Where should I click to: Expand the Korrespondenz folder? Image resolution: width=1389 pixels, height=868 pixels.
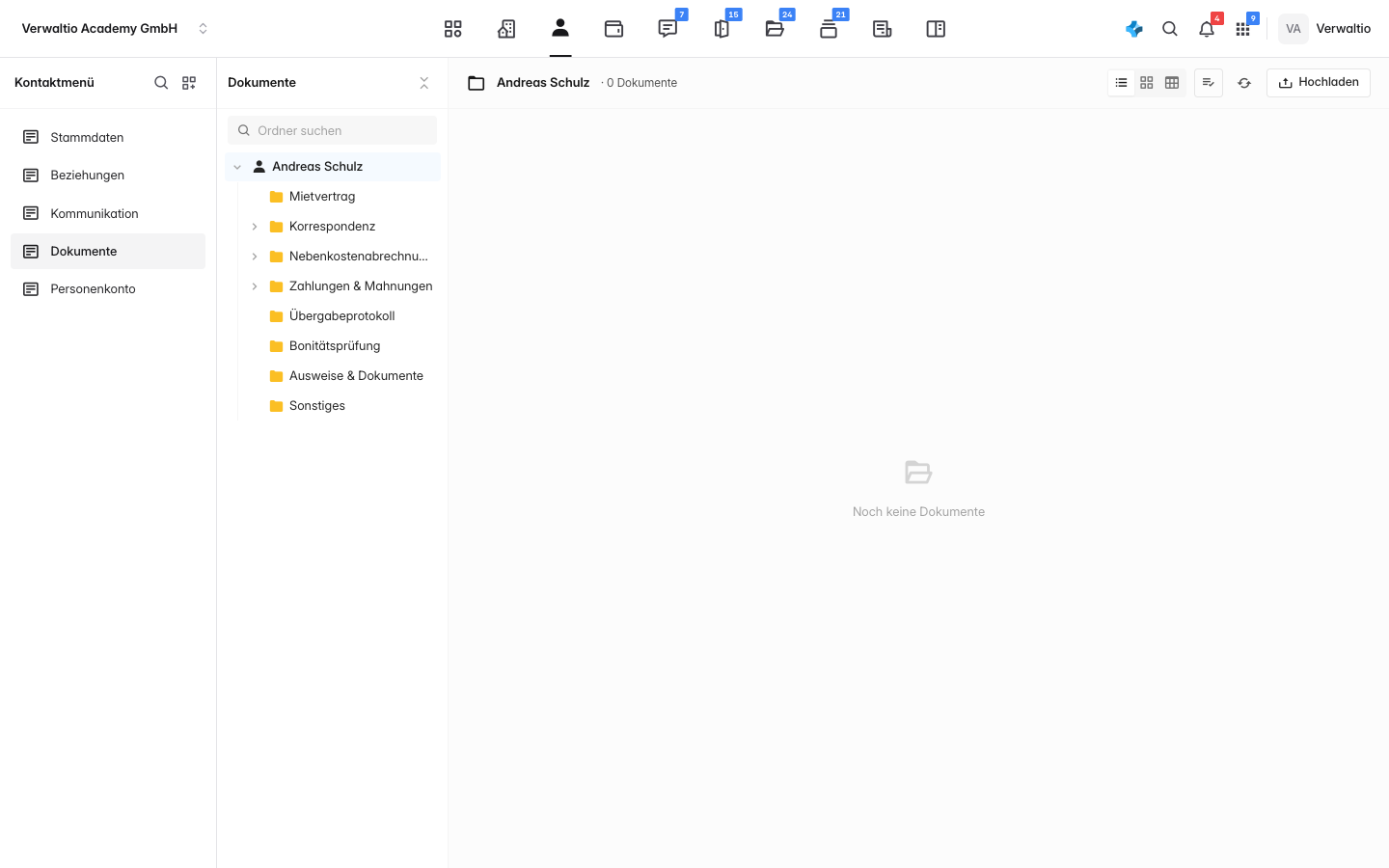click(x=255, y=227)
